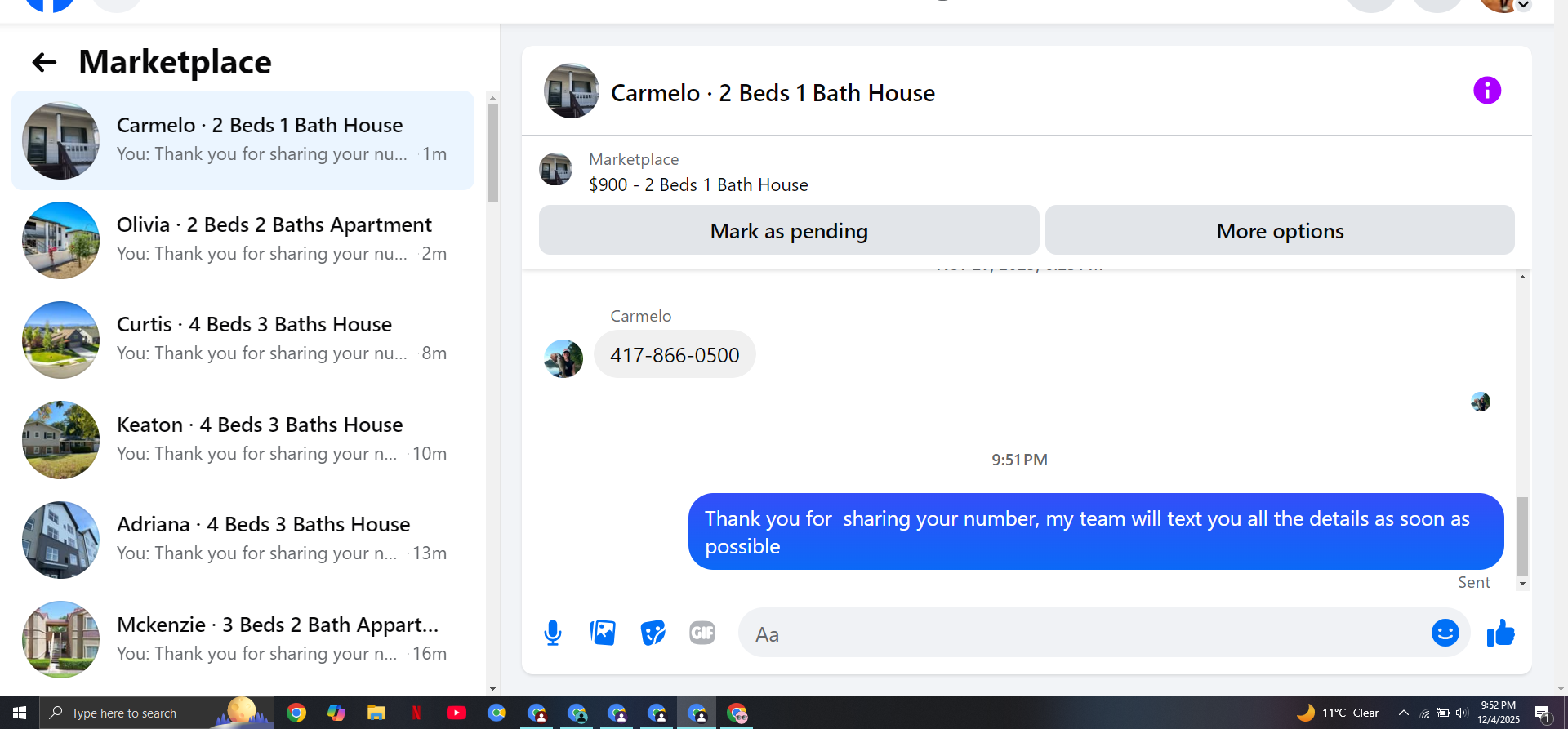The height and width of the screenshot is (729, 1568).
Task: Open the $900 2 Beds 1 Bath House listing
Action: [698, 184]
